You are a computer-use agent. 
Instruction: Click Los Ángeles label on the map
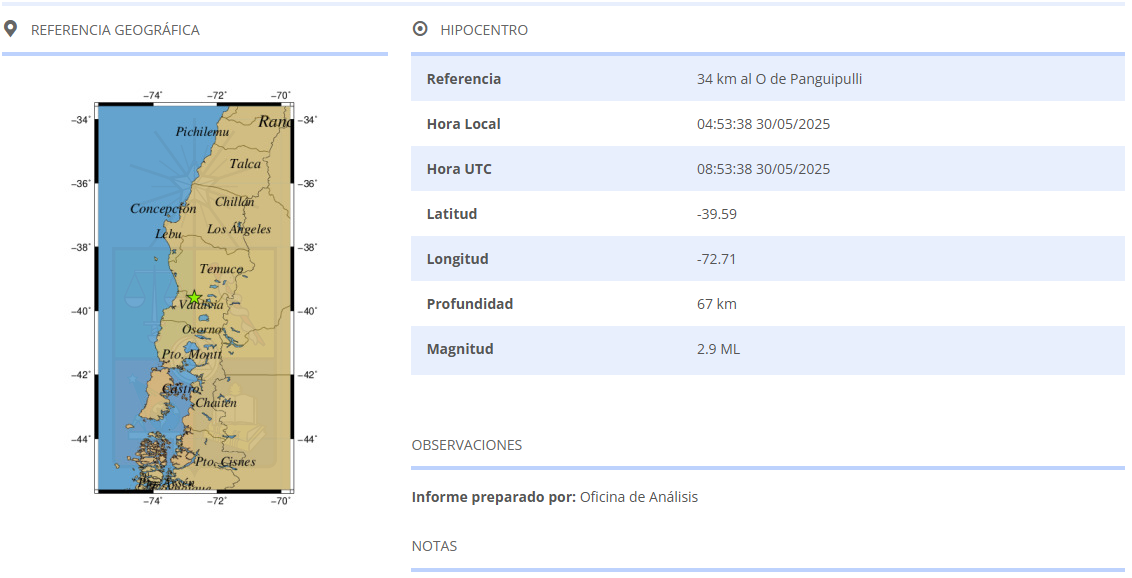(239, 229)
